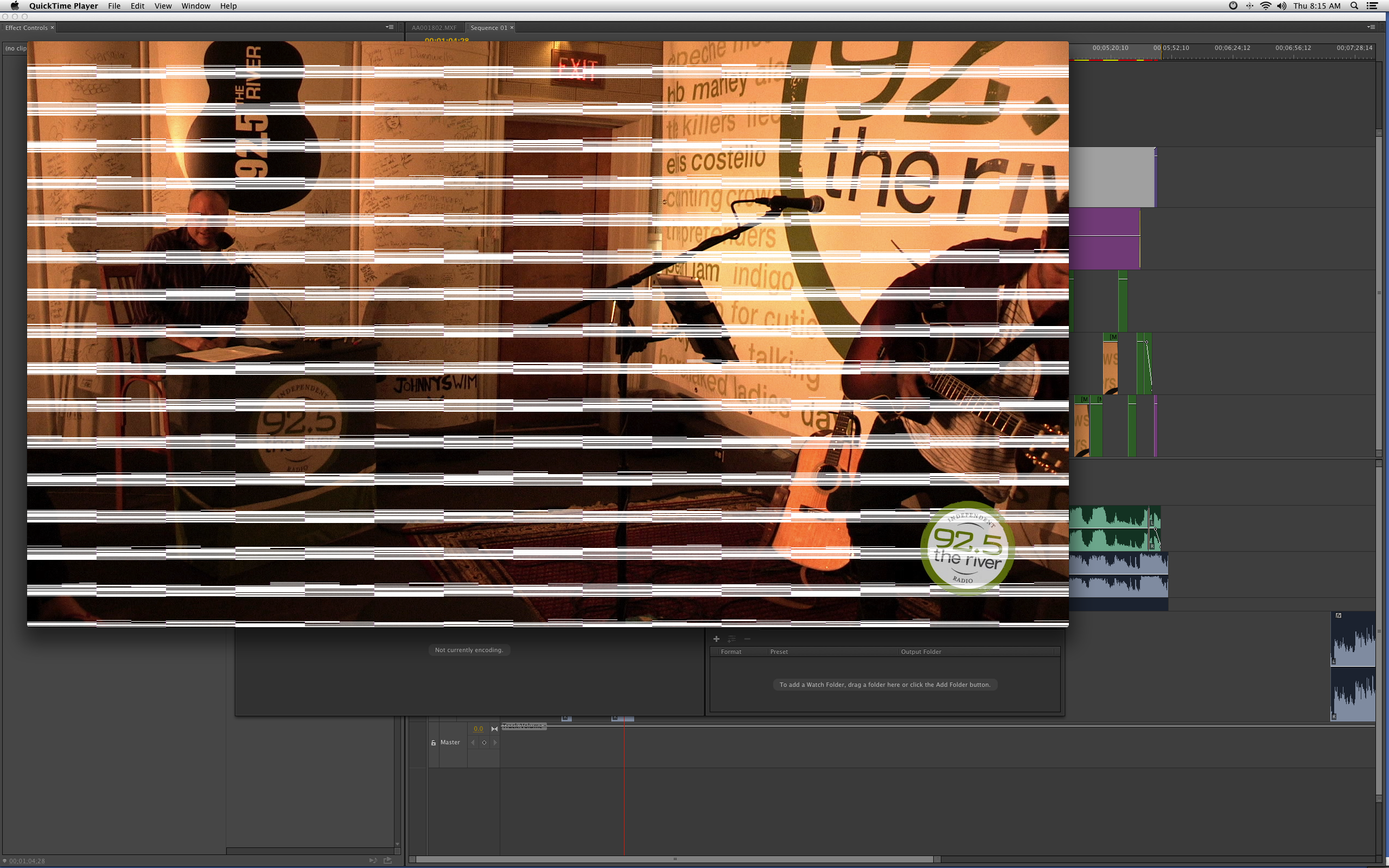The image size is (1389, 868).
Task: Go to next keyframe on Master track
Action: coord(495,742)
